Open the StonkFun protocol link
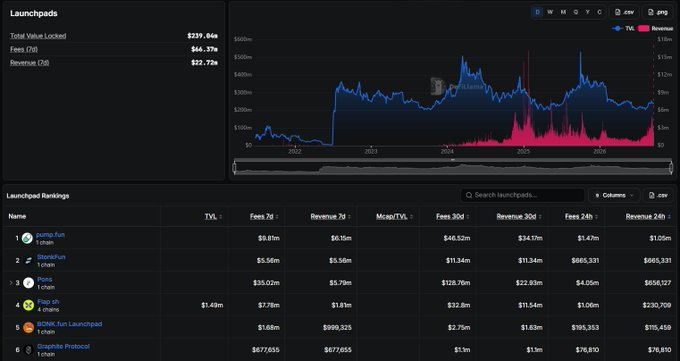The width and height of the screenshot is (680, 361). pyautogui.click(x=51, y=257)
